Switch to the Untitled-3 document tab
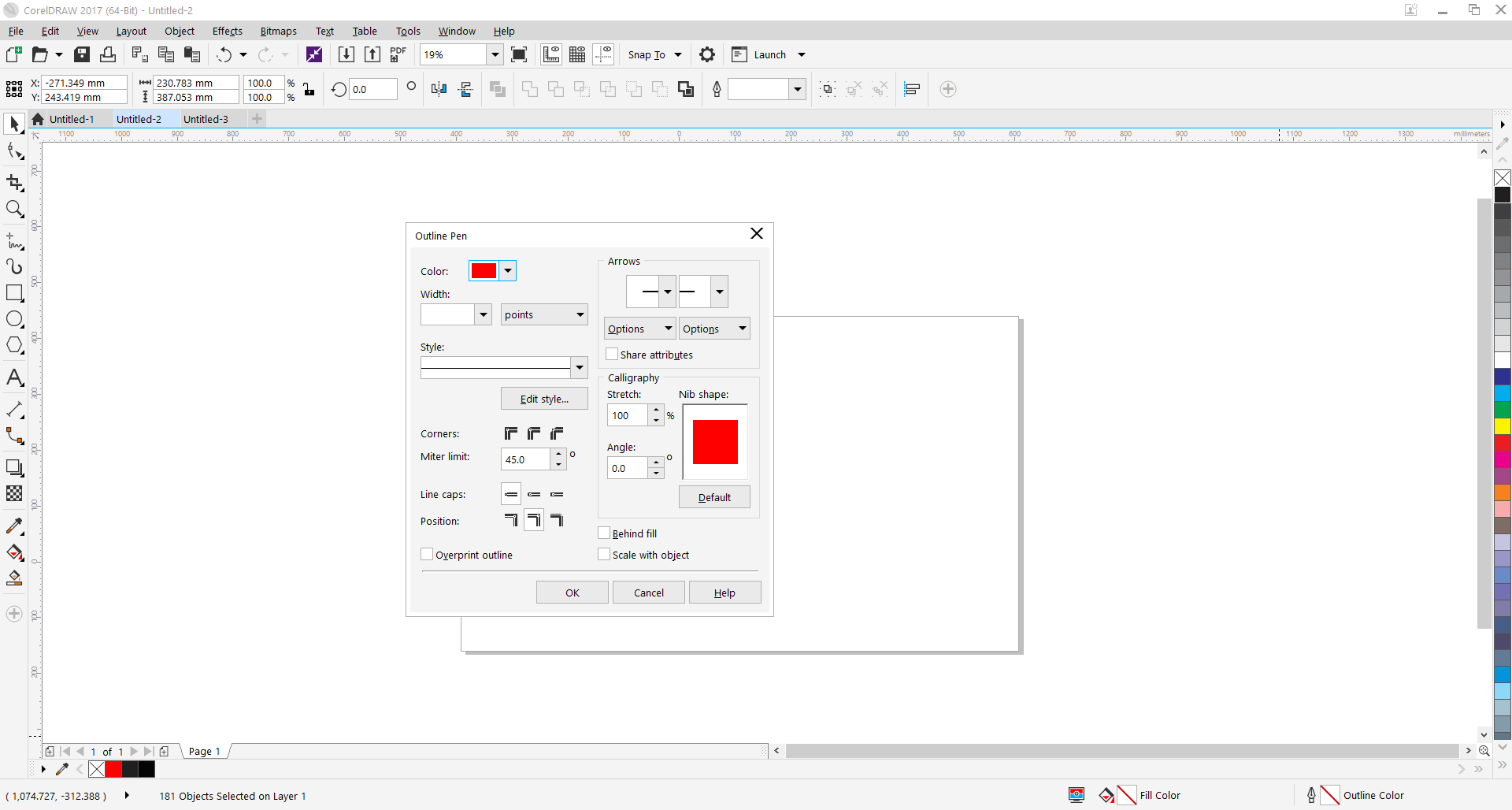 pos(206,119)
